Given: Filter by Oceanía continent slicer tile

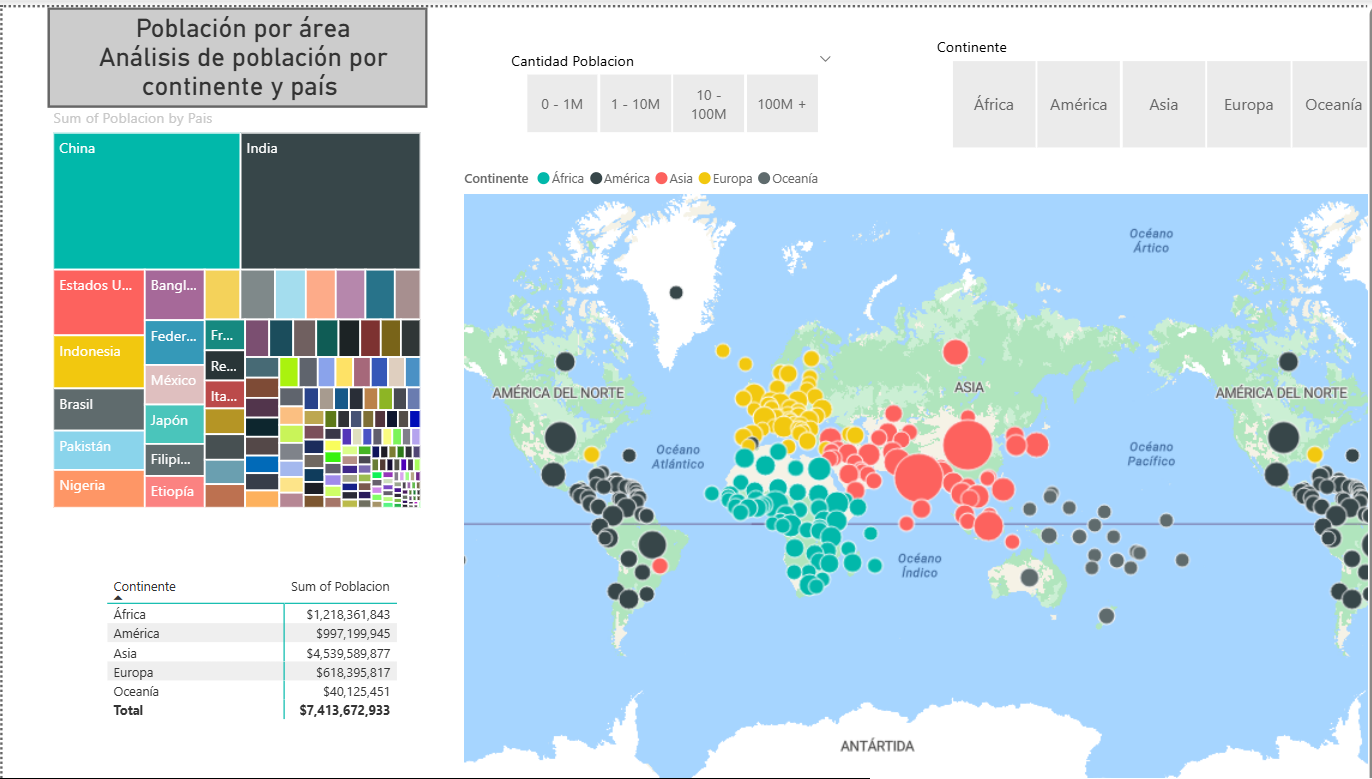Looking at the screenshot, I should (x=1332, y=104).
